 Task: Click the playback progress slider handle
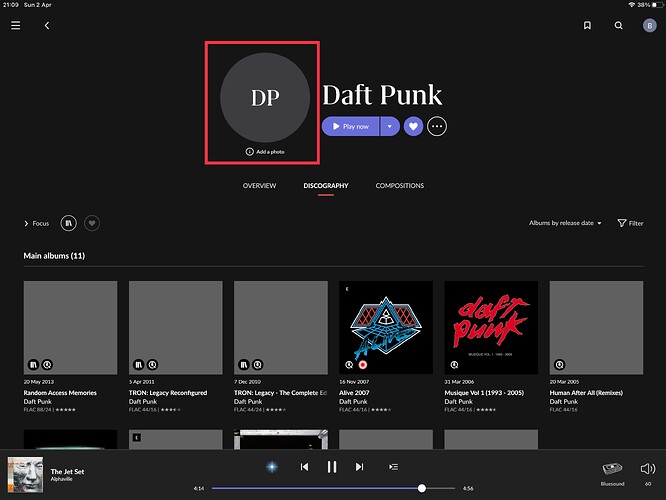(x=422, y=488)
